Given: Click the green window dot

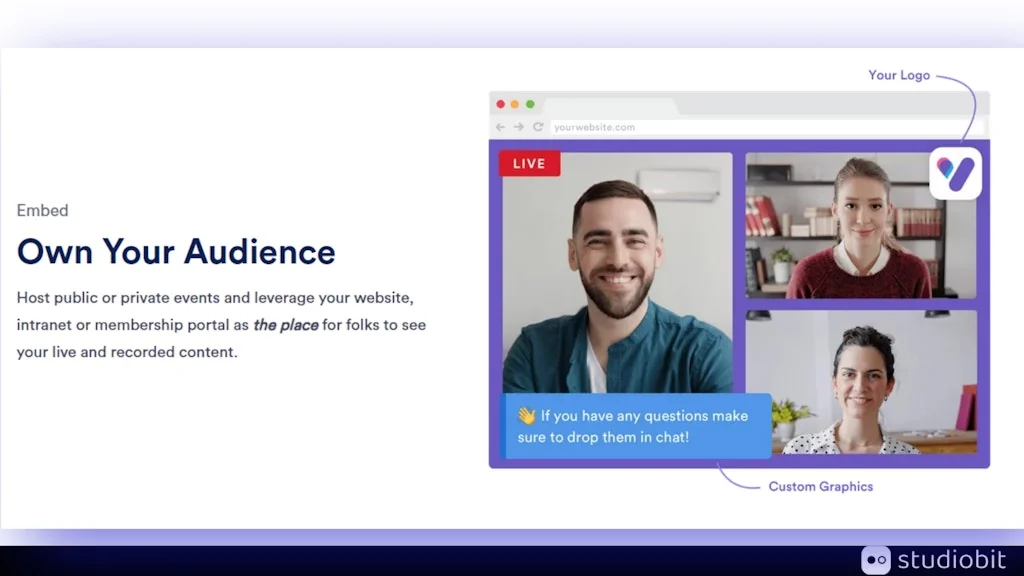Looking at the screenshot, I should (x=530, y=104).
